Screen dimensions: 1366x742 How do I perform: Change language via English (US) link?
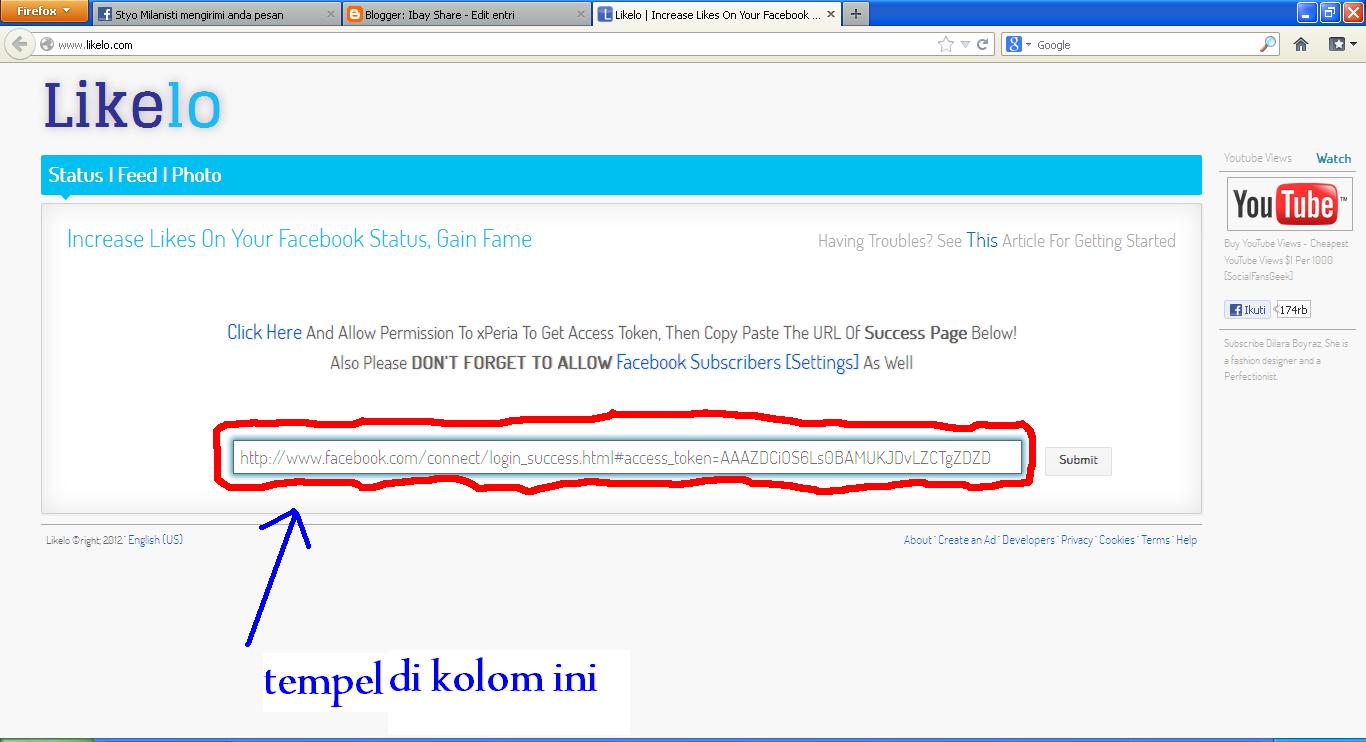tap(155, 540)
